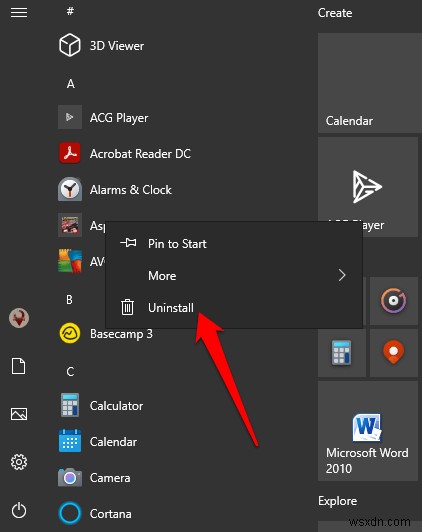
Task: Open the Calendar tile under Create
Action: coord(370,83)
